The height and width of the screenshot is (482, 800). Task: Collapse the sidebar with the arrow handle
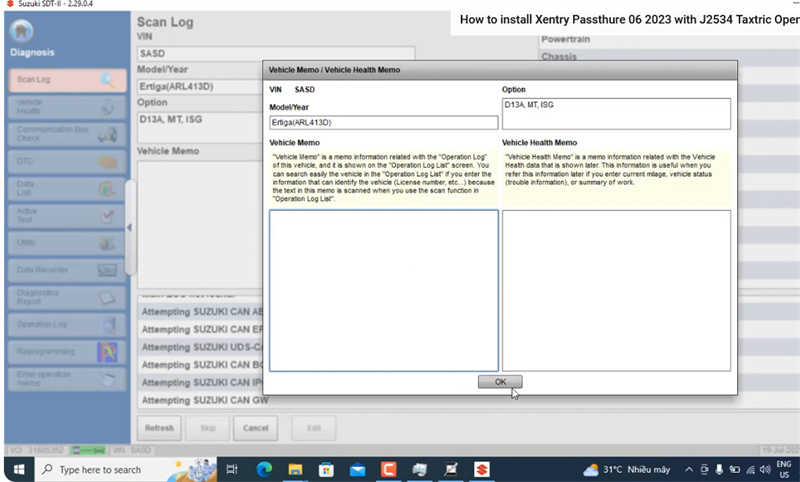click(x=130, y=227)
